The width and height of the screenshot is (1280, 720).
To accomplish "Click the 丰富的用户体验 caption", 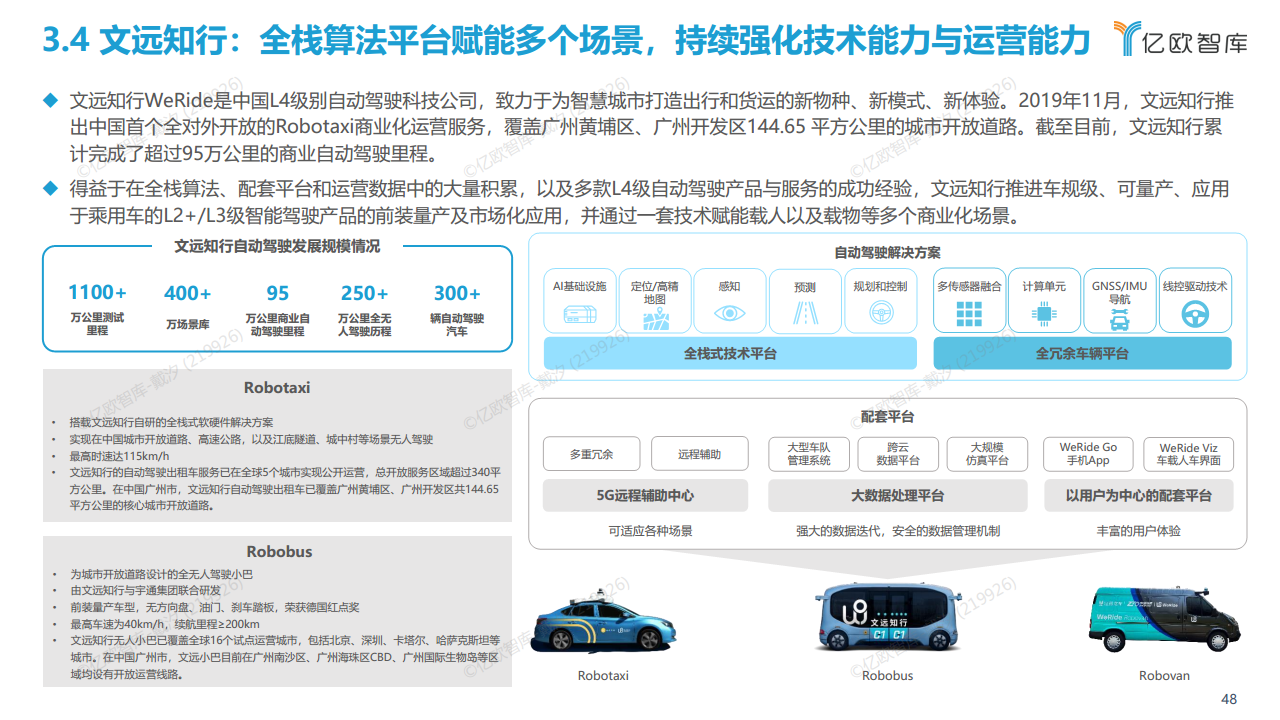I will coord(1138,531).
